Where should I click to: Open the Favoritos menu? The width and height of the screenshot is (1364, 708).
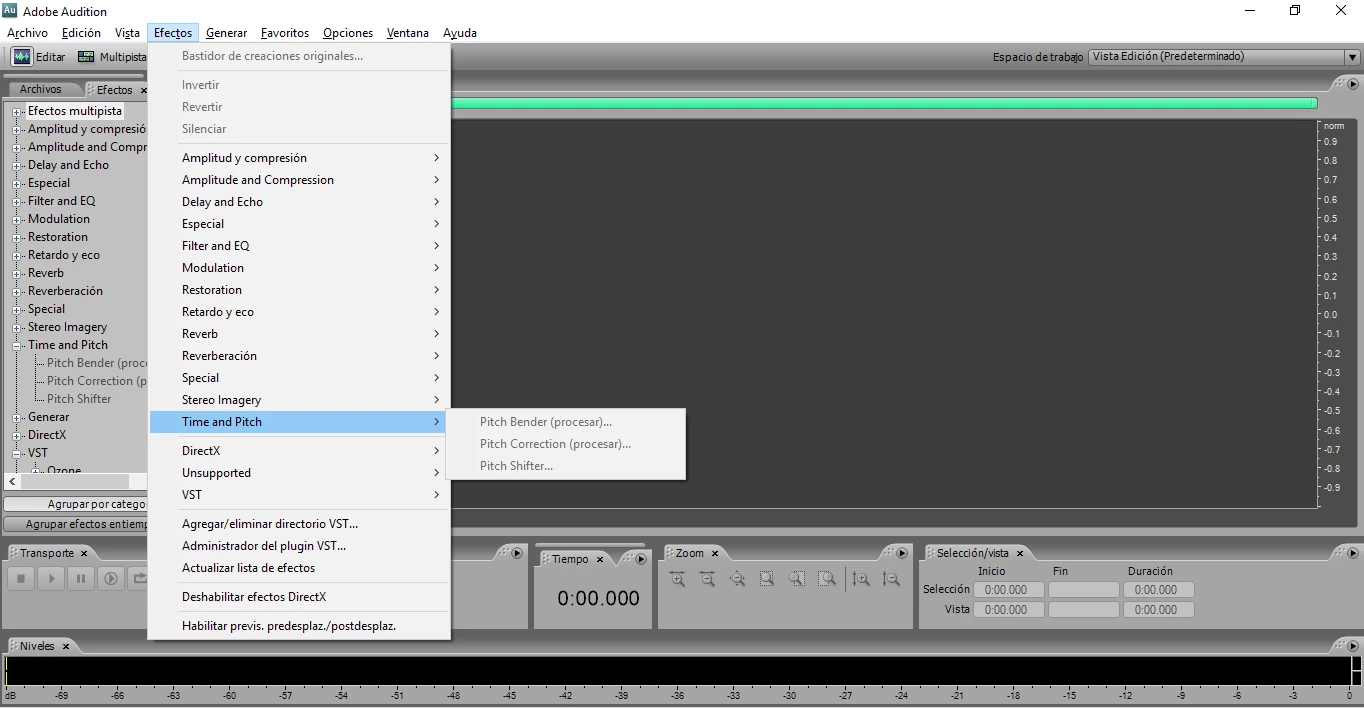pyautogui.click(x=285, y=33)
